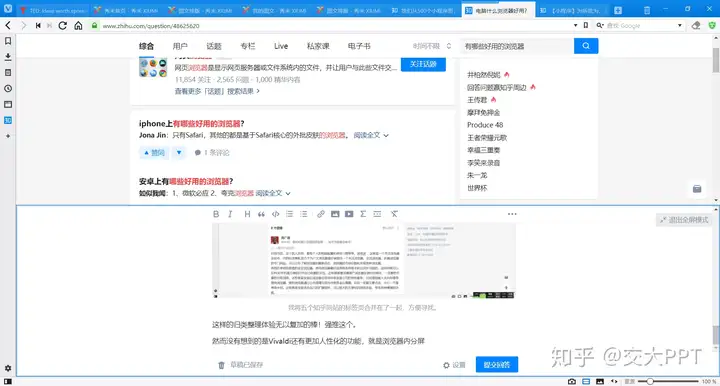Click the Zhihu search input box
Viewport: 720px width, 386px height.
tap(517, 46)
